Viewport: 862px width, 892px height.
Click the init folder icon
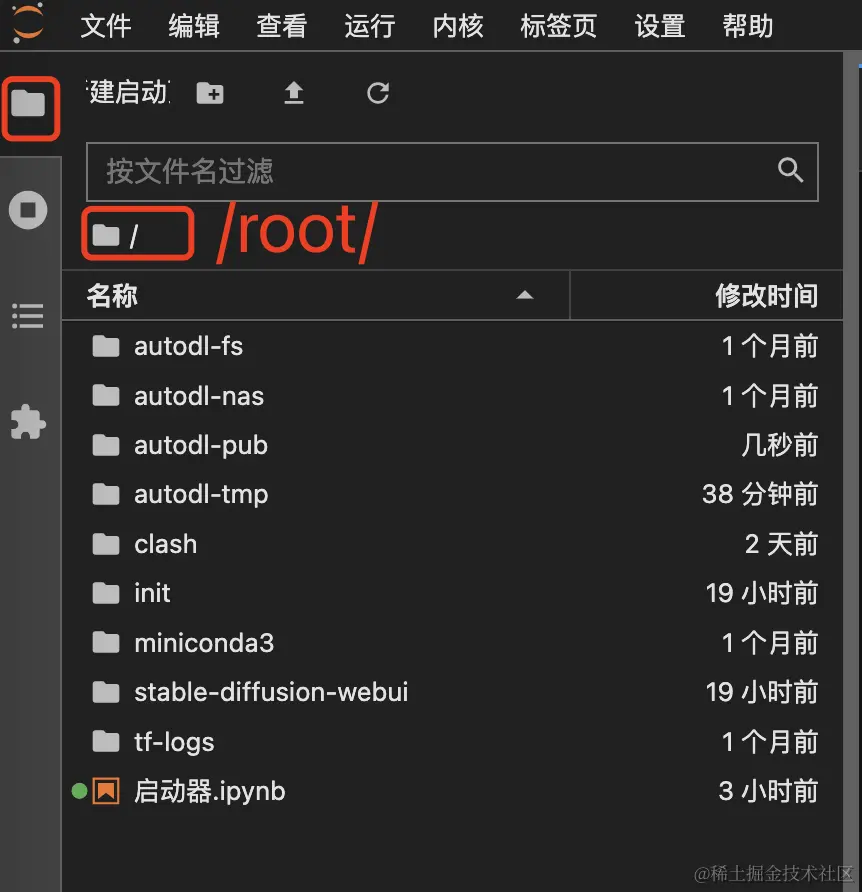(106, 593)
